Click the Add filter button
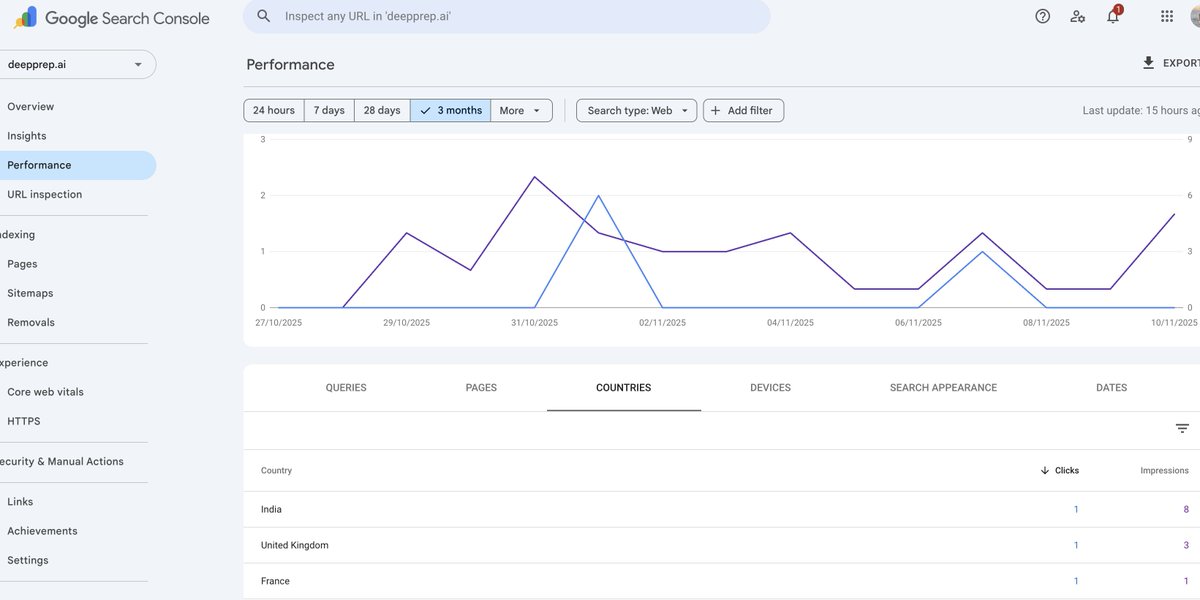This screenshot has height=600, width=1200. pyautogui.click(x=743, y=110)
